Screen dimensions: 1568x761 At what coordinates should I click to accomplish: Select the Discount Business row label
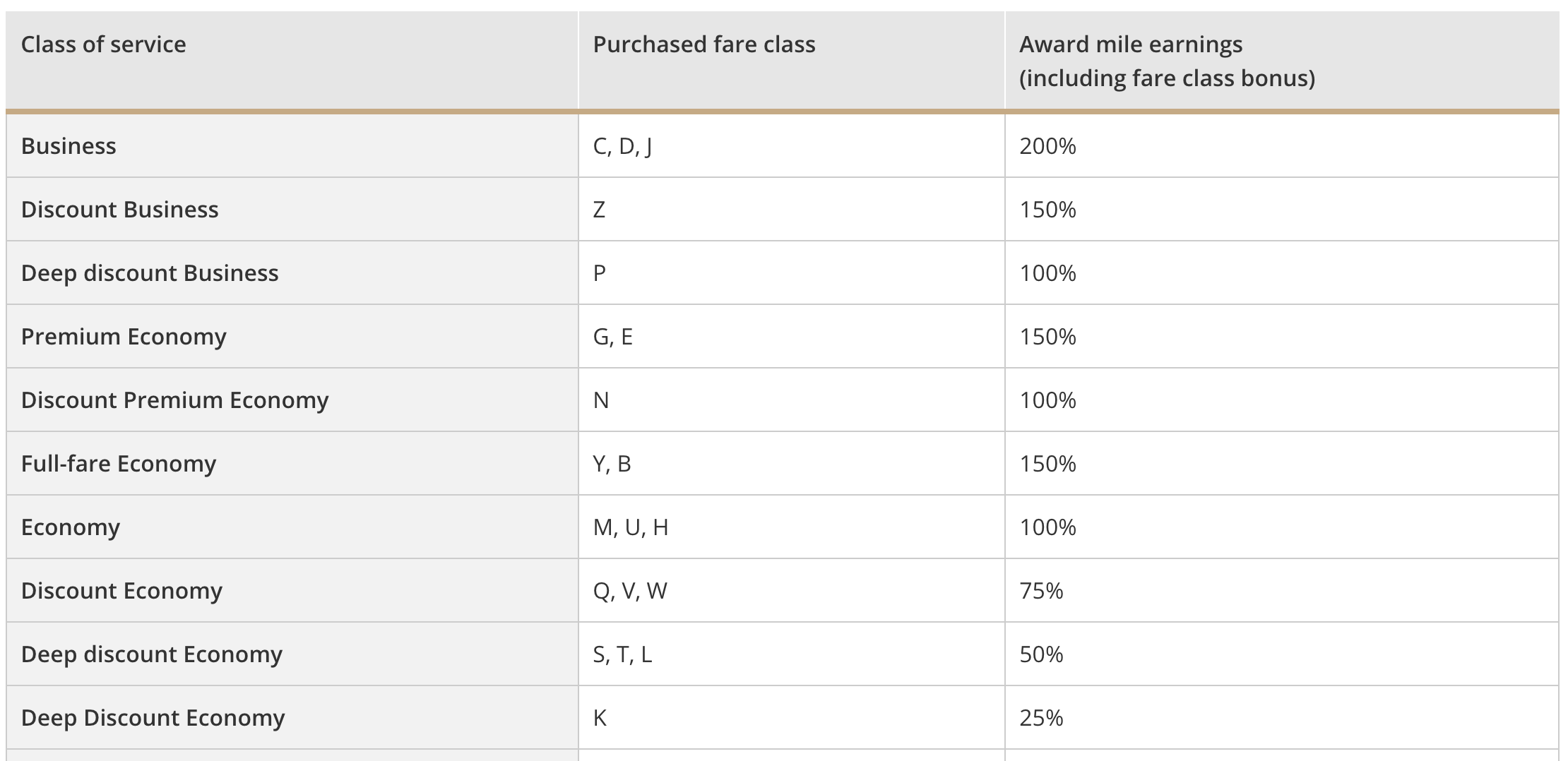119,210
